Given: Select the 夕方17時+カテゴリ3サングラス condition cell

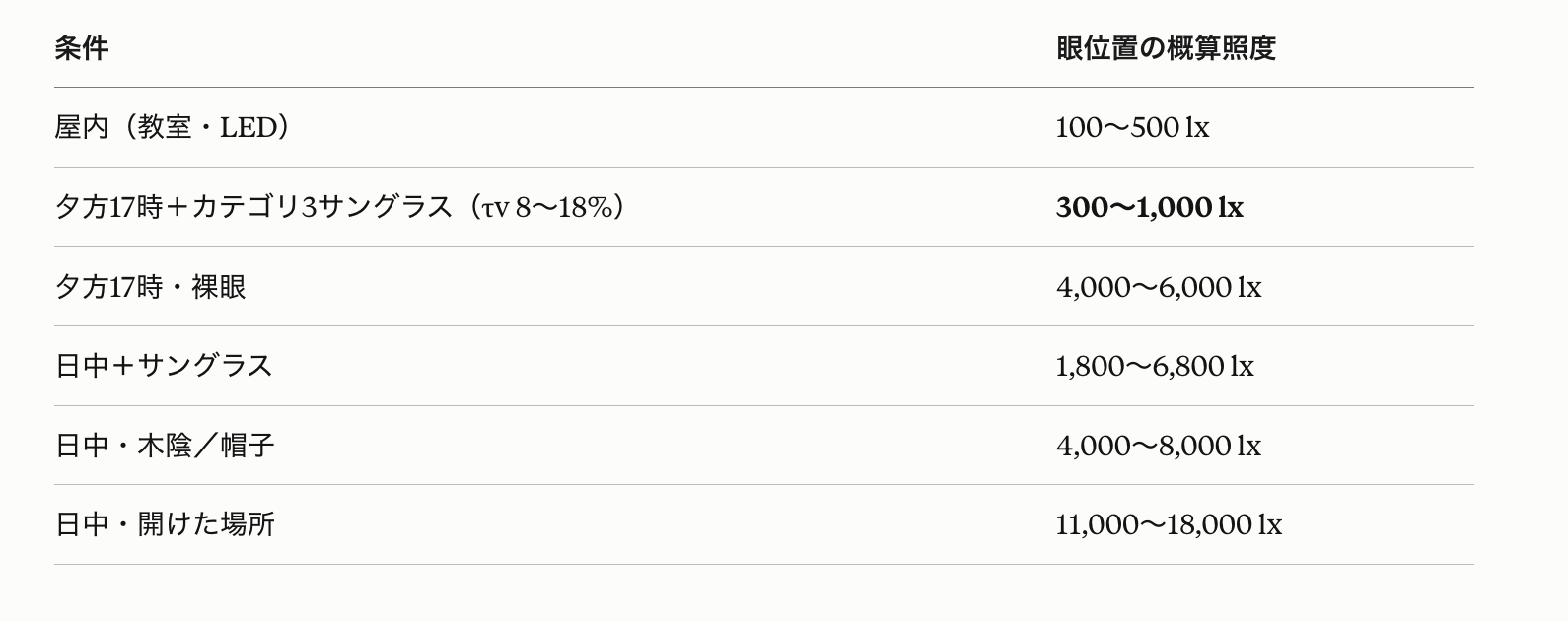Looking at the screenshot, I should (342, 207).
